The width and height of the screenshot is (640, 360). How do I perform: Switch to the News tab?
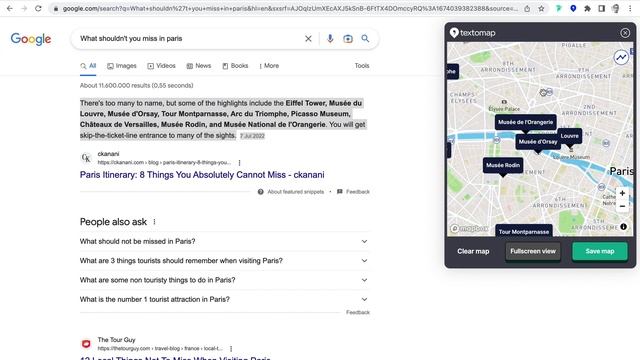pos(199,66)
